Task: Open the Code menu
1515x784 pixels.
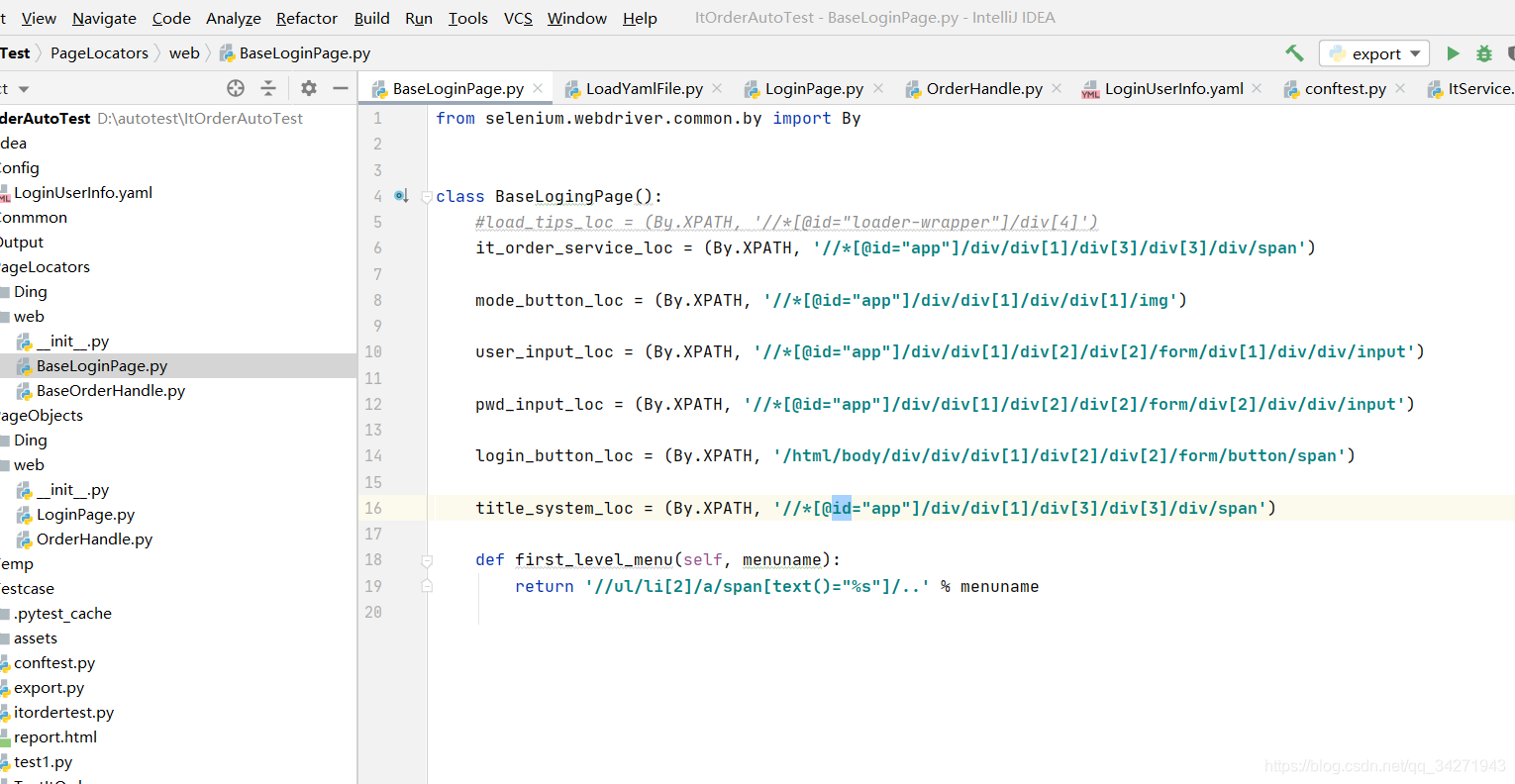Action: point(171,18)
